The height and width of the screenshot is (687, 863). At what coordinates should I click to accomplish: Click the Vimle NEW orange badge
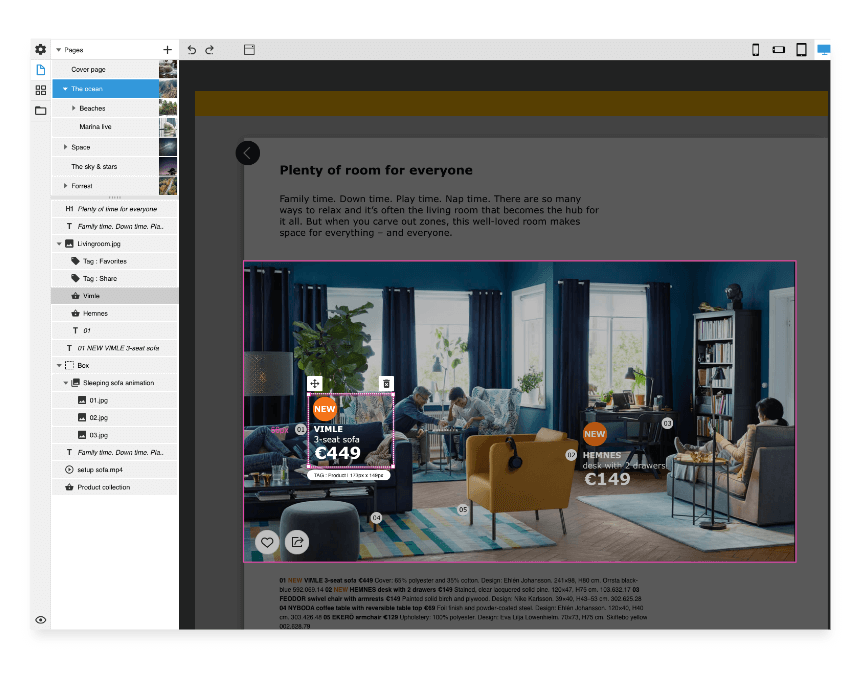325,409
